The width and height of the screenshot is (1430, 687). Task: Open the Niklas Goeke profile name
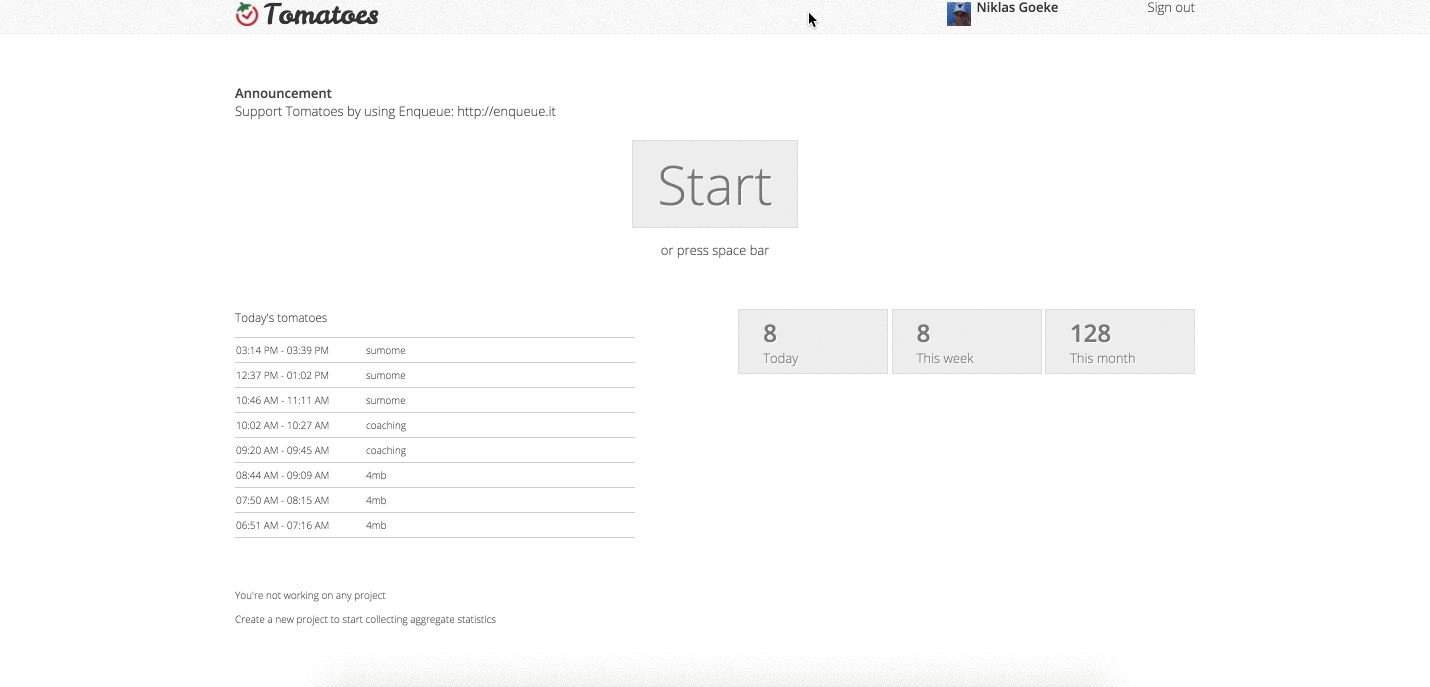(x=1017, y=8)
